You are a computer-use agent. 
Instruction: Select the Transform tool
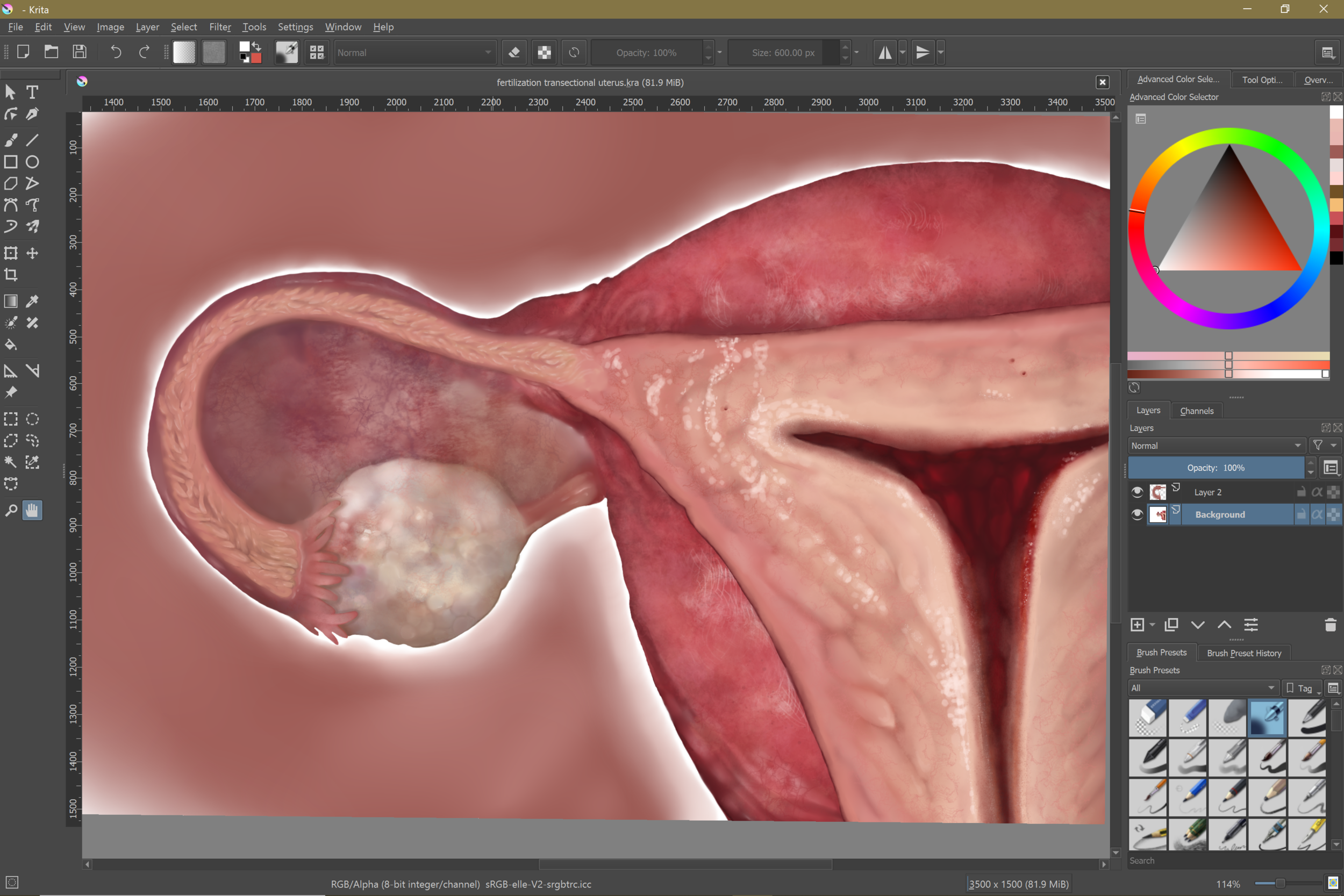[10, 253]
